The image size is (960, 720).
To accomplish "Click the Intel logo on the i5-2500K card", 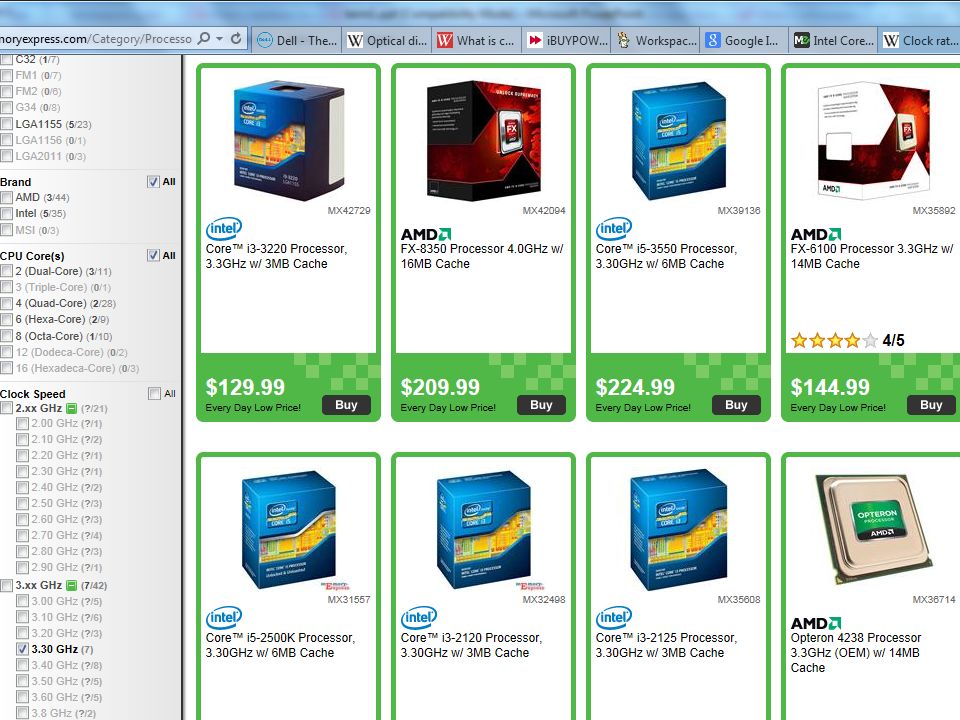I will click(223, 618).
